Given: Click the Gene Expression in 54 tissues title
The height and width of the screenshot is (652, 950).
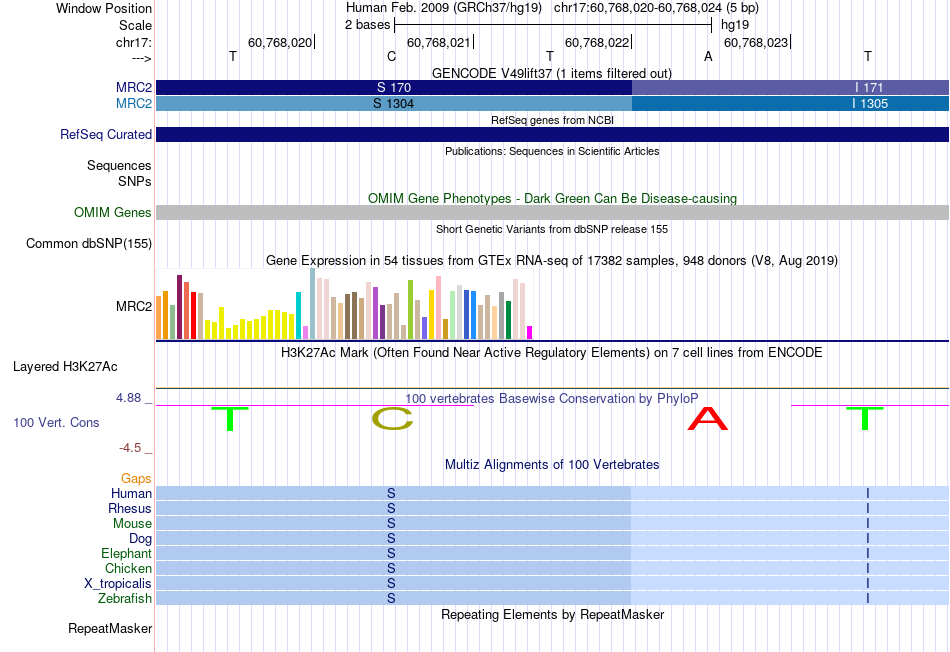Looking at the screenshot, I should tap(552, 261).
